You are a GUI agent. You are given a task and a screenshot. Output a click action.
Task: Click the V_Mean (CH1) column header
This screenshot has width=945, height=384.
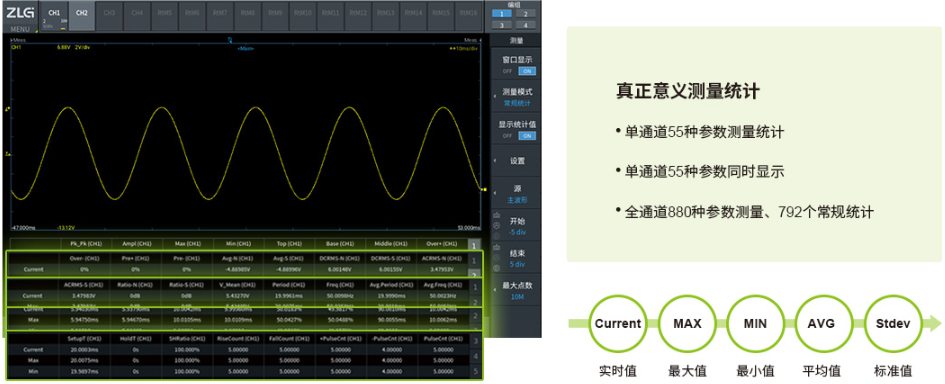tap(238, 285)
